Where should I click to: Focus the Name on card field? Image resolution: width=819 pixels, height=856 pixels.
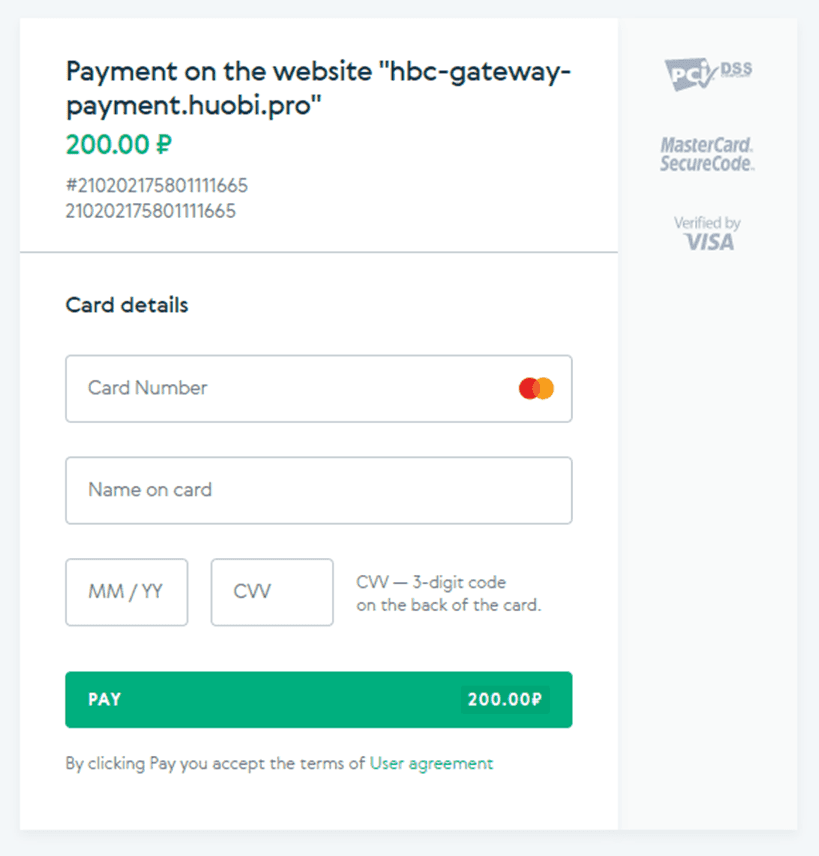tap(319, 490)
